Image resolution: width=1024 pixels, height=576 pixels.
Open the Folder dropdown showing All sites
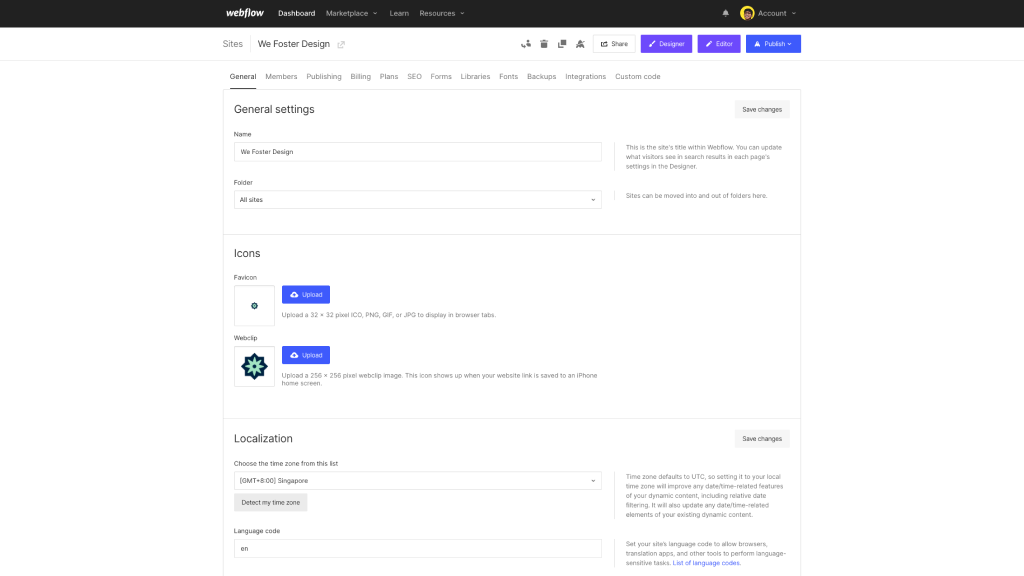pos(417,199)
